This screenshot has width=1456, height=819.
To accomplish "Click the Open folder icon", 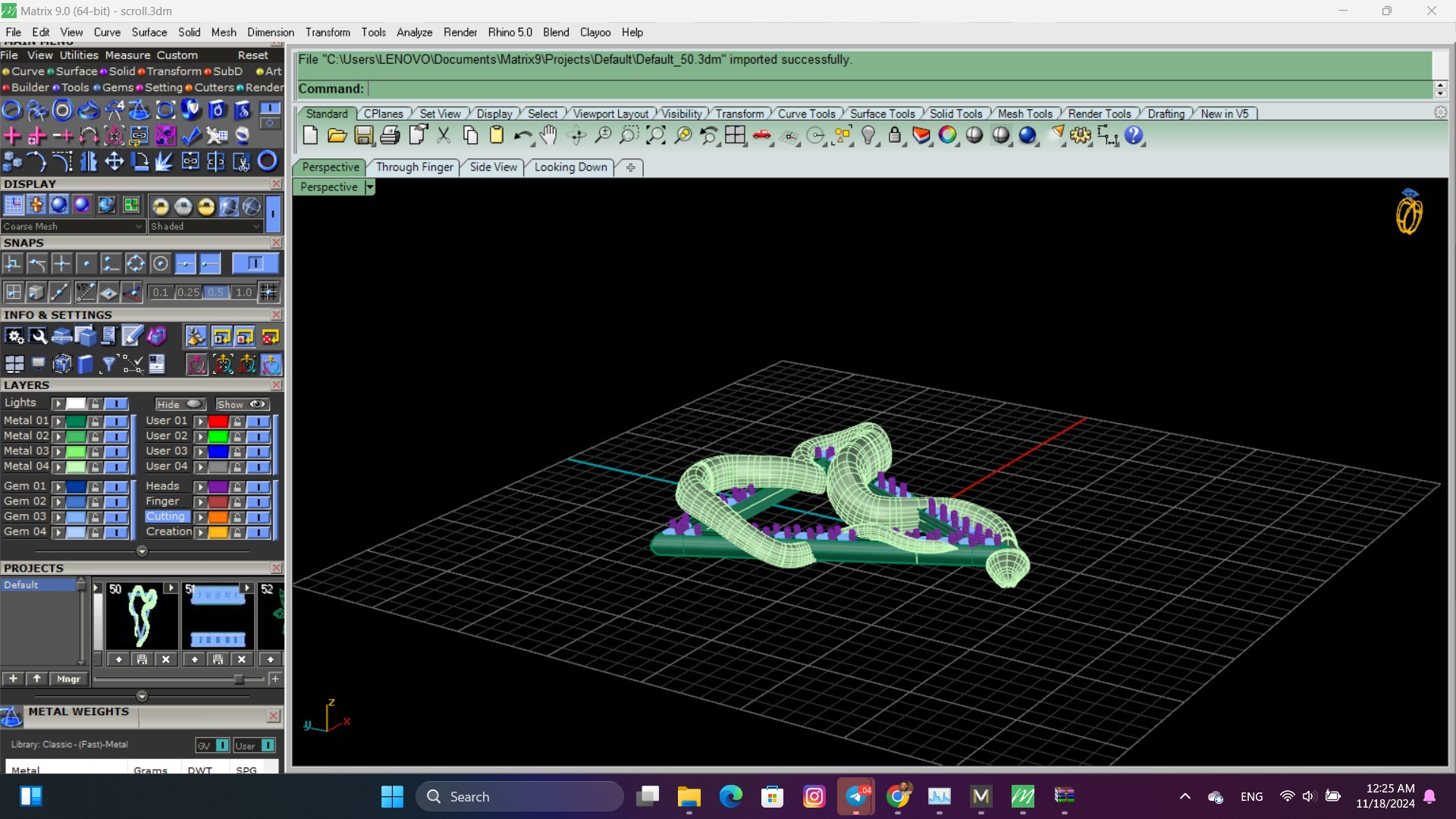I will click(x=337, y=135).
